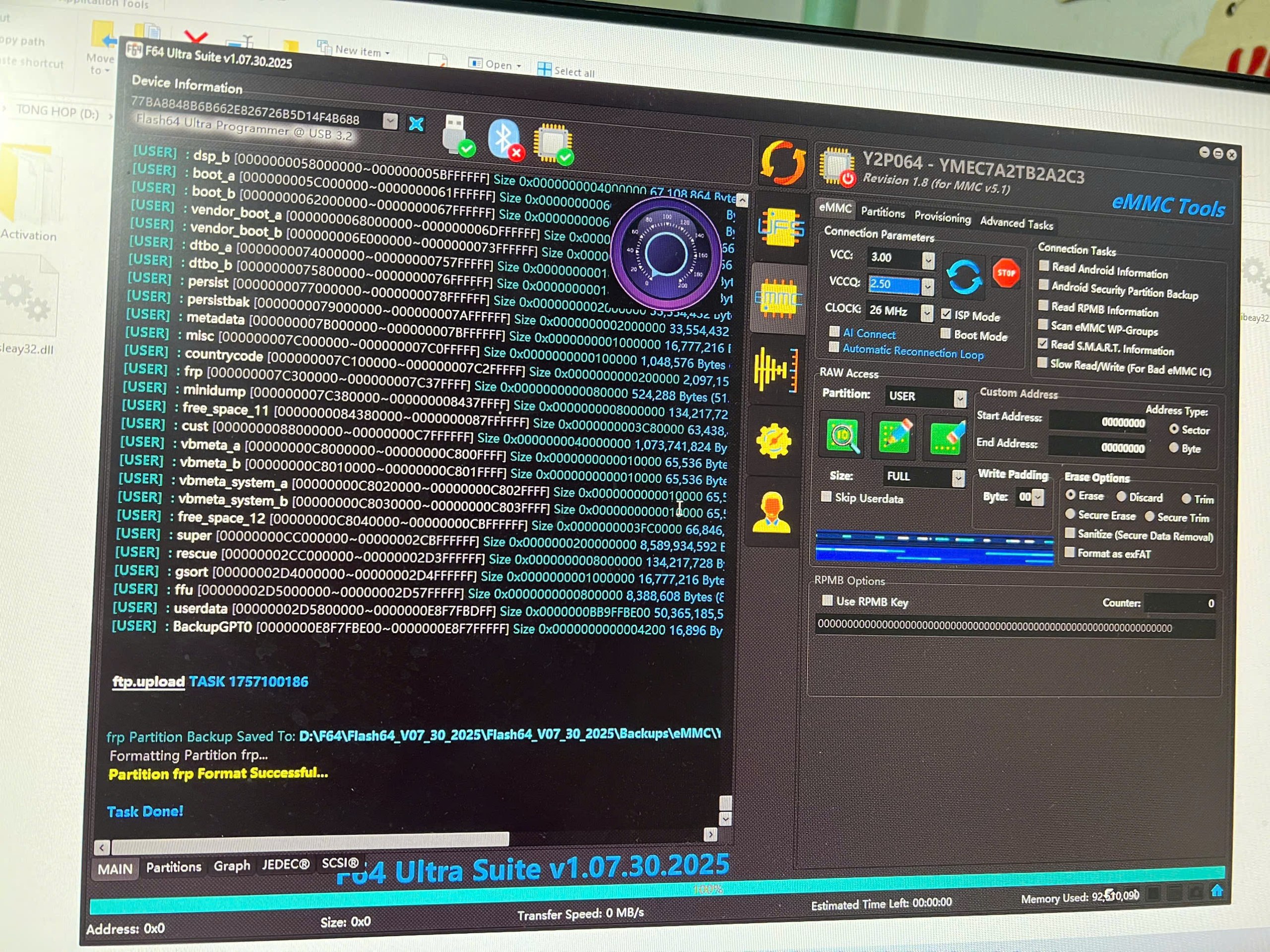Click the Bluetooth connection icon

click(x=504, y=139)
